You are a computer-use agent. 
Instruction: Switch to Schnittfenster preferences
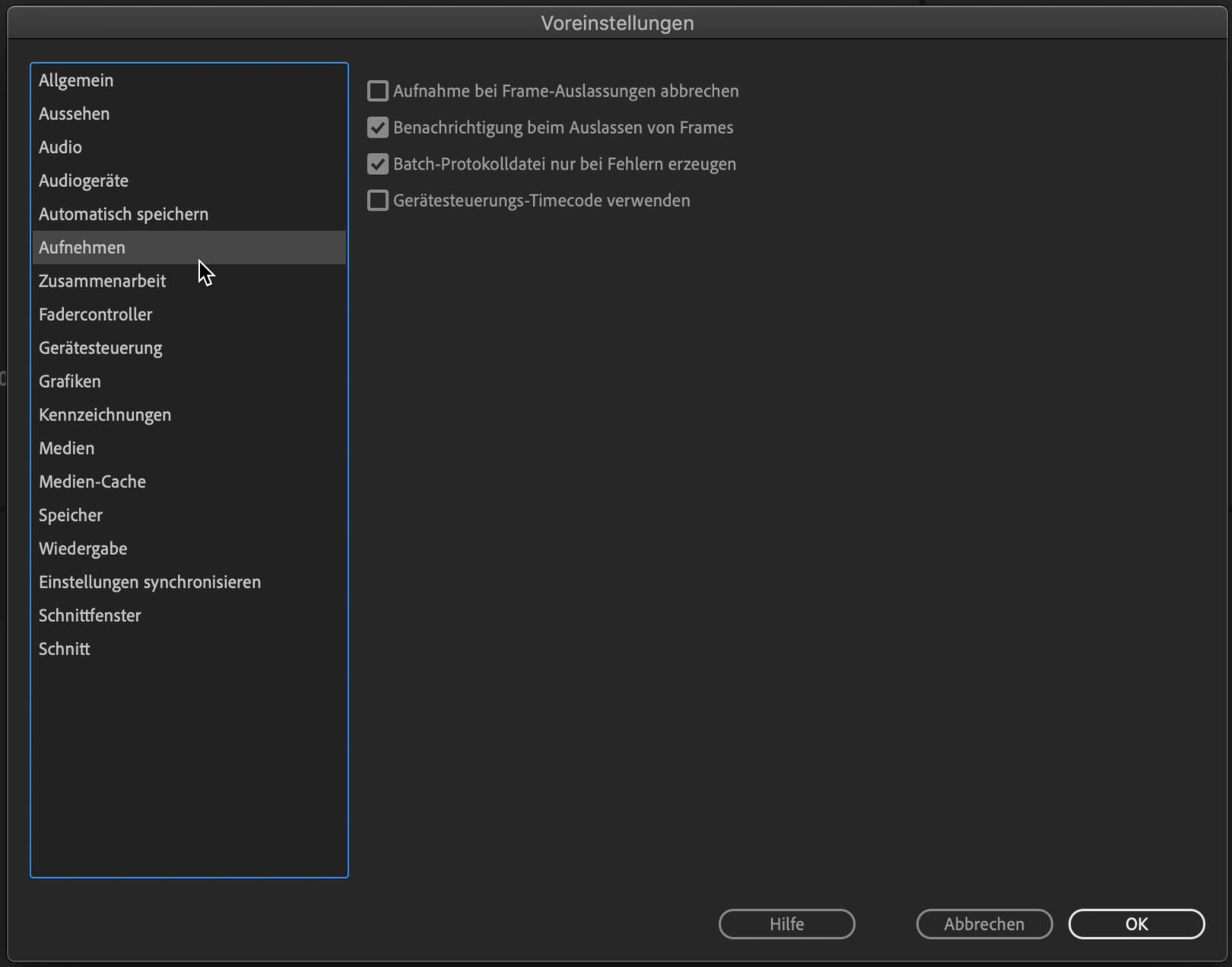tap(90, 616)
